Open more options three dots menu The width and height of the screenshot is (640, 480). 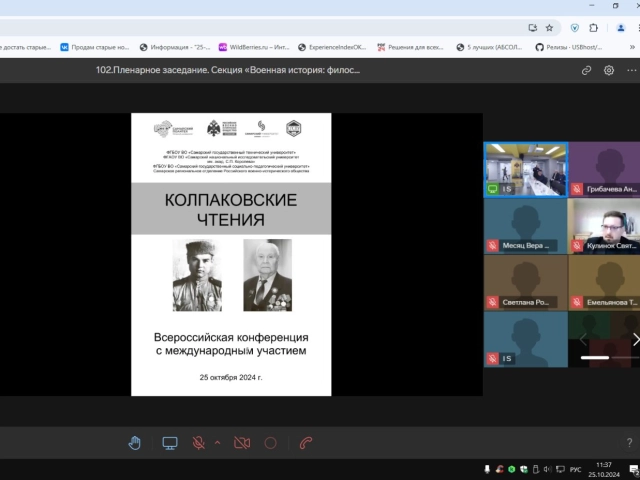[631, 70]
